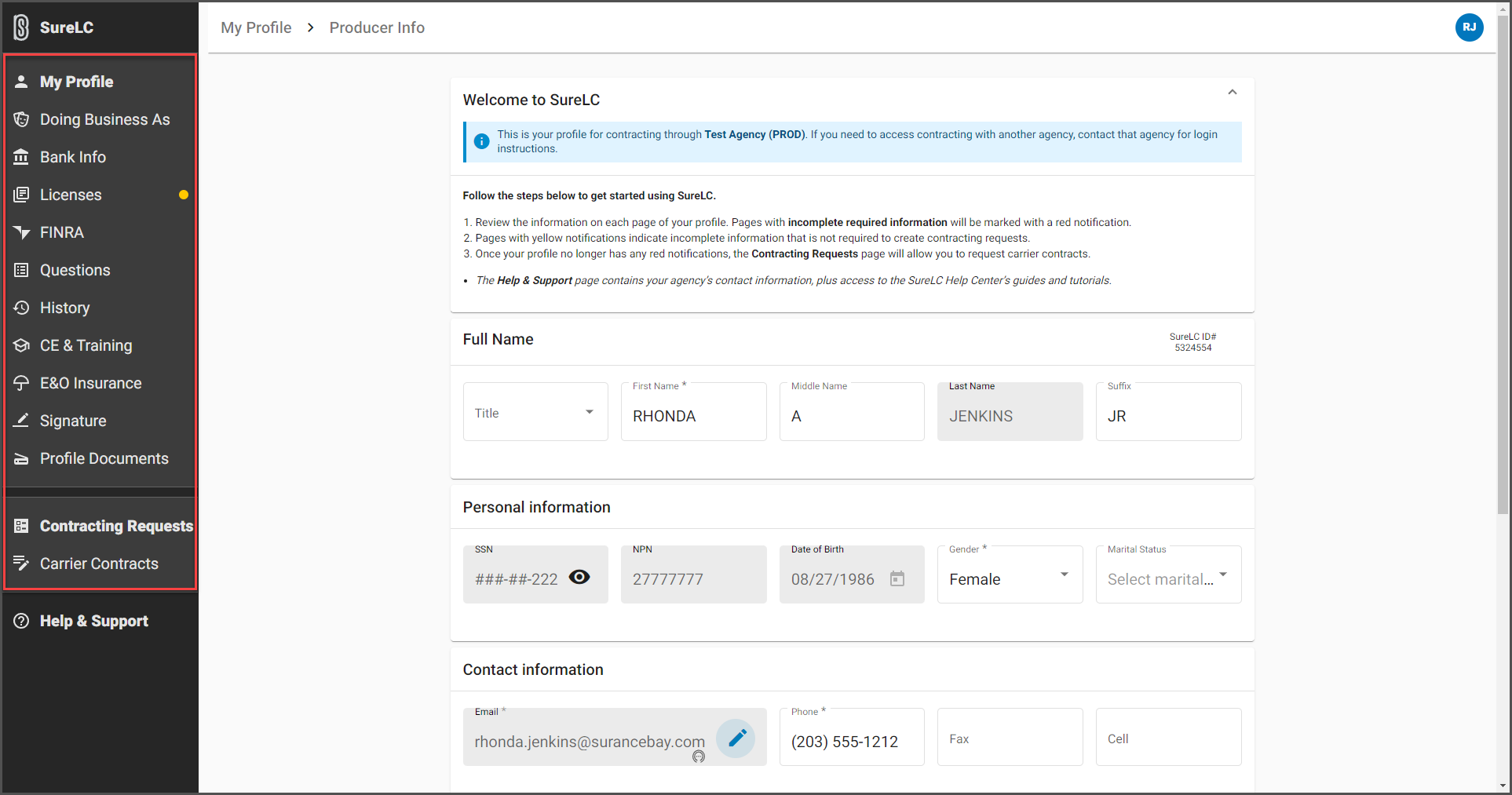Click the blue info icon in the welcome banner
This screenshot has height=795, width=1512.
(481, 141)
